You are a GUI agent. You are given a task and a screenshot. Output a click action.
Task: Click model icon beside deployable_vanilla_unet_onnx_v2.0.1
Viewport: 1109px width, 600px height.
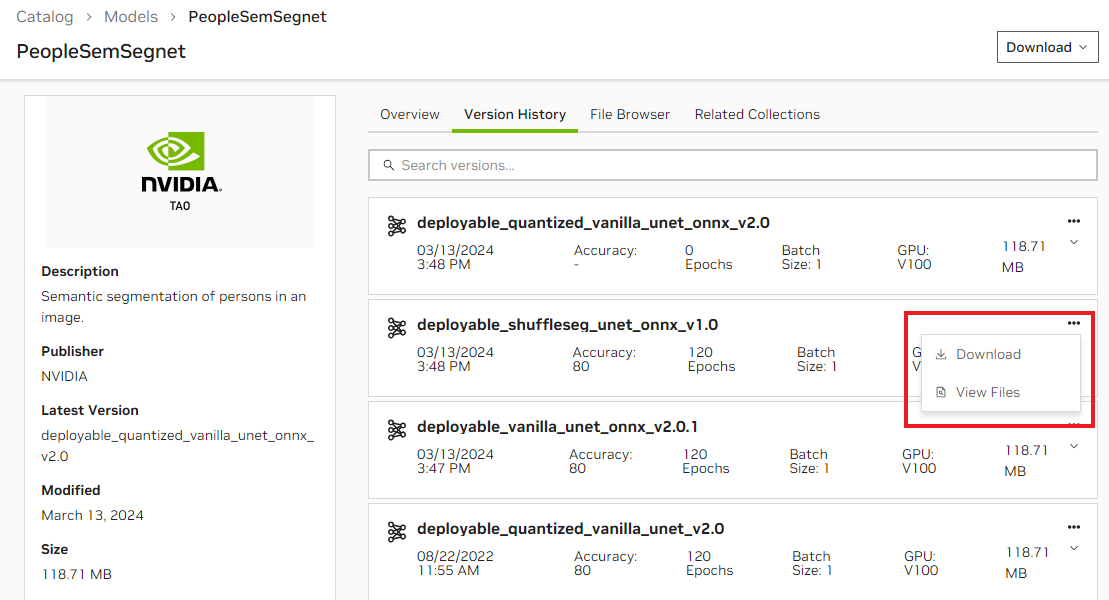(x=397, y=430)
